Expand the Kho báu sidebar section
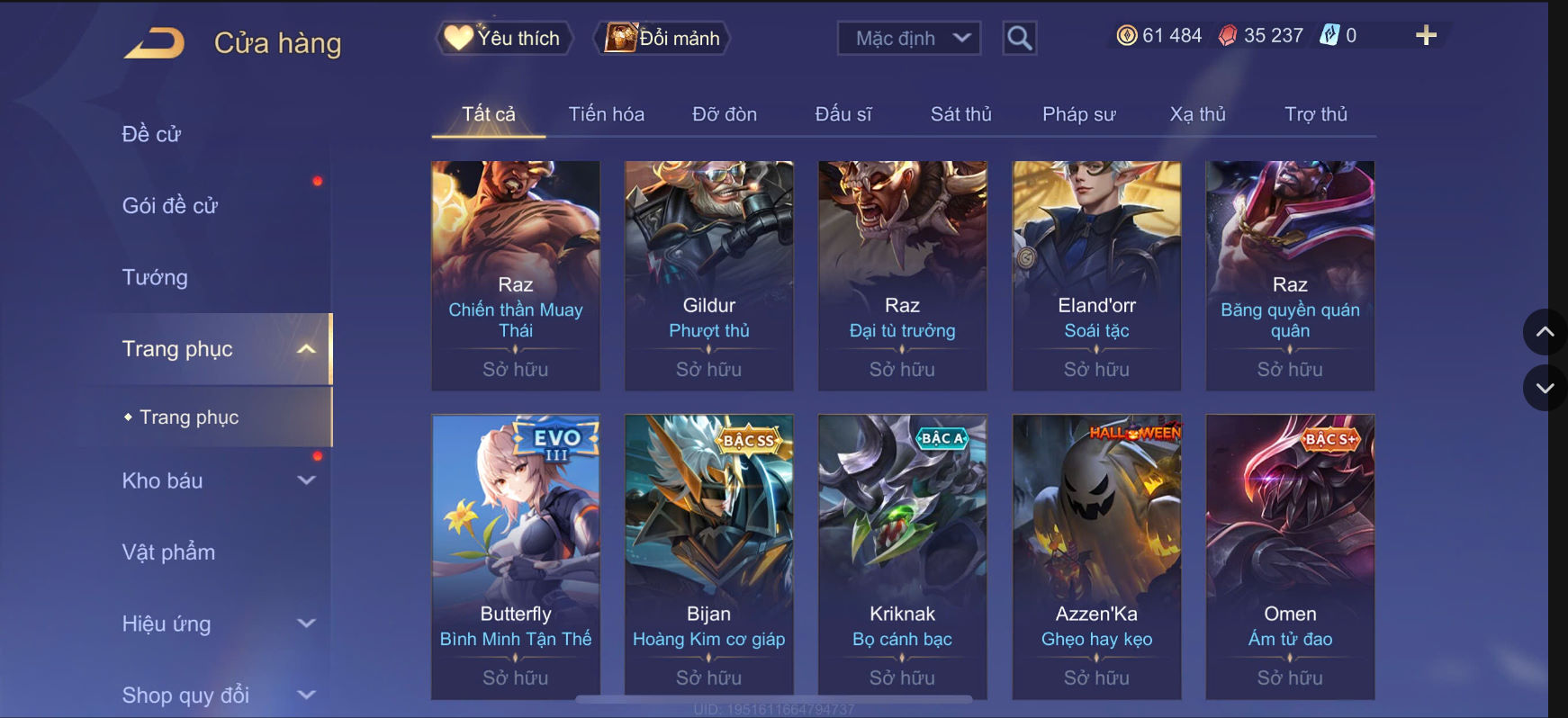 (306, 480)
